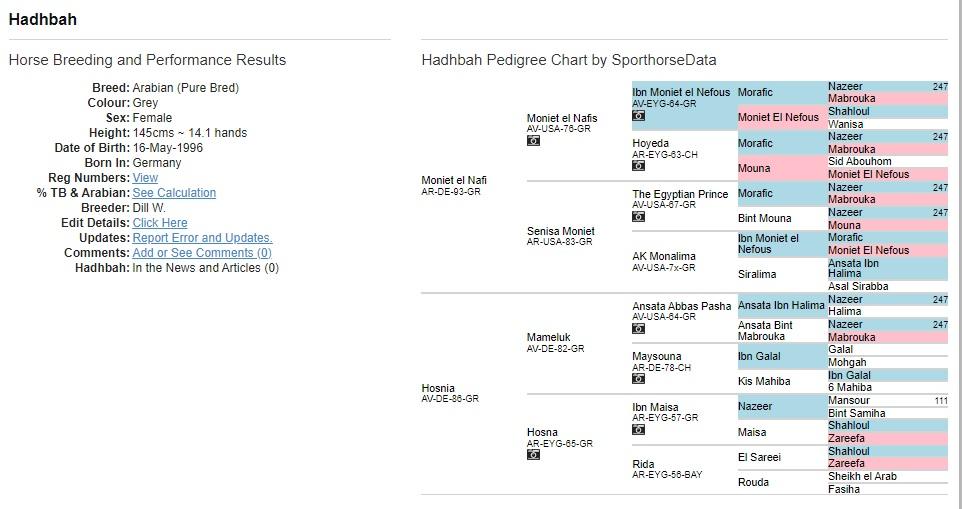Open the Reg Numbers View link
The height and width of the screenshot is (509, 962).
[145, 178]
